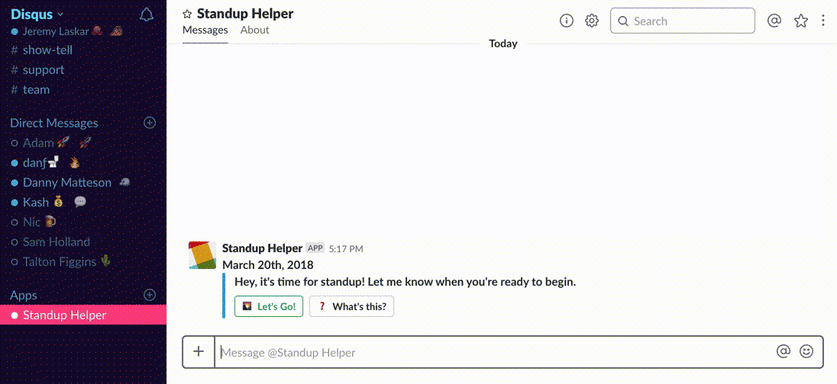Attach file with plus button

[x=199, y=351]
